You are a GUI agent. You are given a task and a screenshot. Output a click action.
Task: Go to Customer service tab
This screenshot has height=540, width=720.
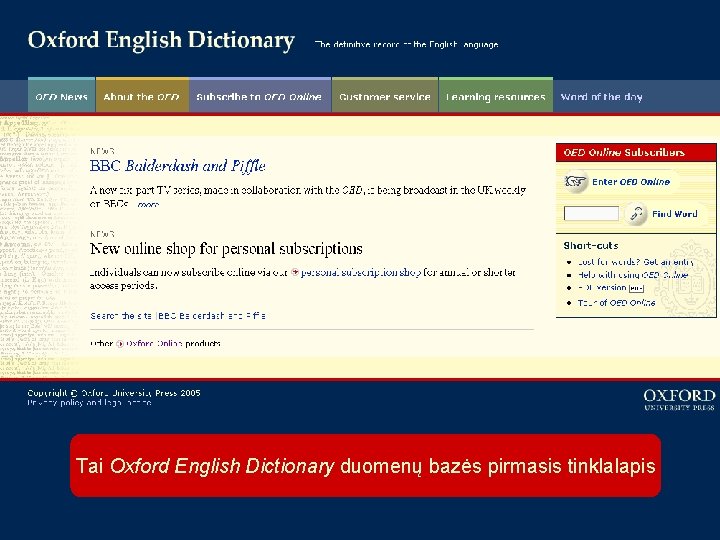point(385,96)
